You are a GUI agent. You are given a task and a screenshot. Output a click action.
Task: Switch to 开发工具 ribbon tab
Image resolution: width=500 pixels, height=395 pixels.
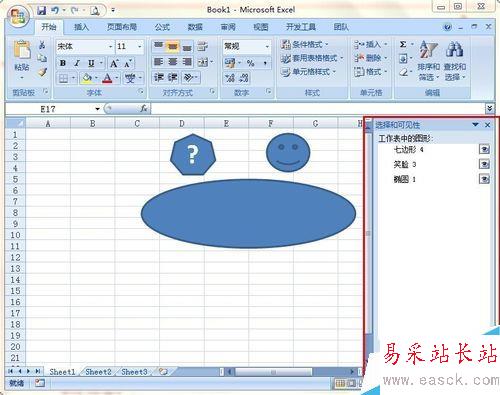[301, 27]
